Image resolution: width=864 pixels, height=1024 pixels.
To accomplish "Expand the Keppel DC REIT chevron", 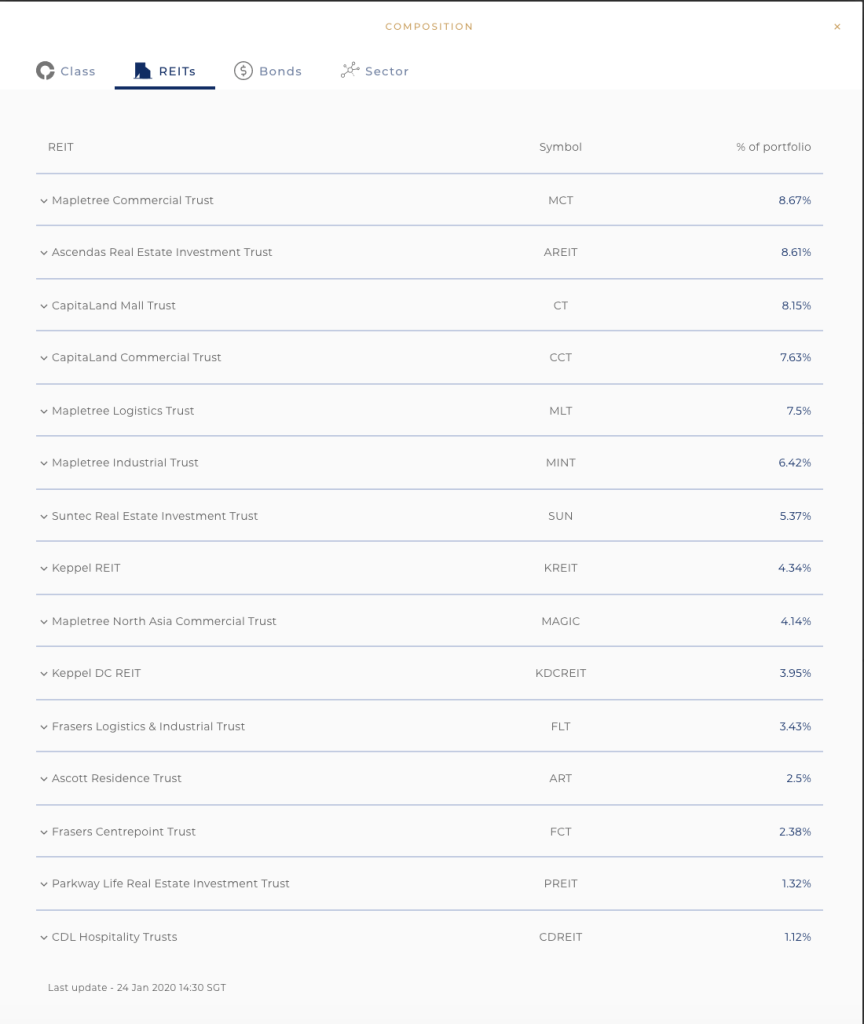I will pyautogui.click(x=44, y=674).
